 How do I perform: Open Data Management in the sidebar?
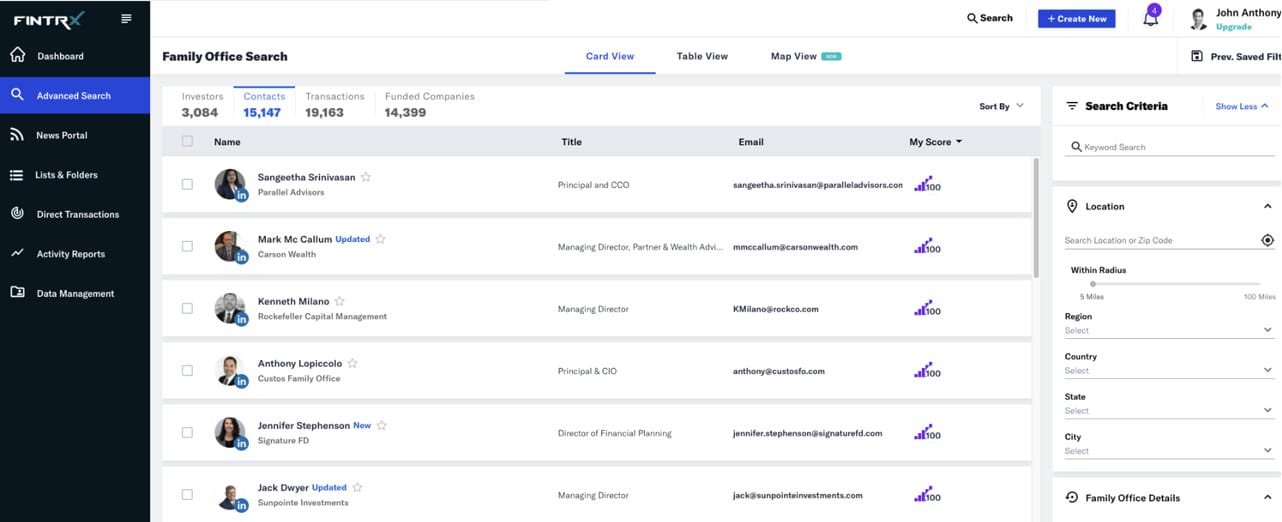(75, 293)
